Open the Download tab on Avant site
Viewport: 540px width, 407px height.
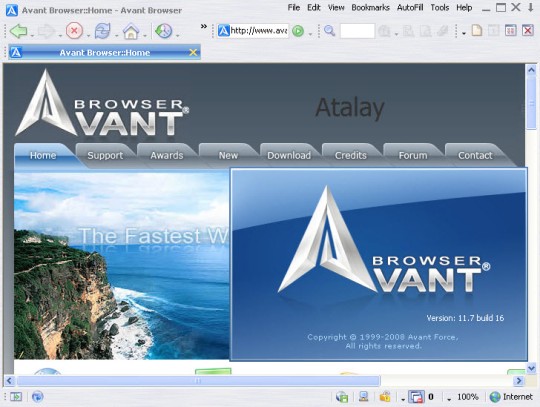point(289,156)
